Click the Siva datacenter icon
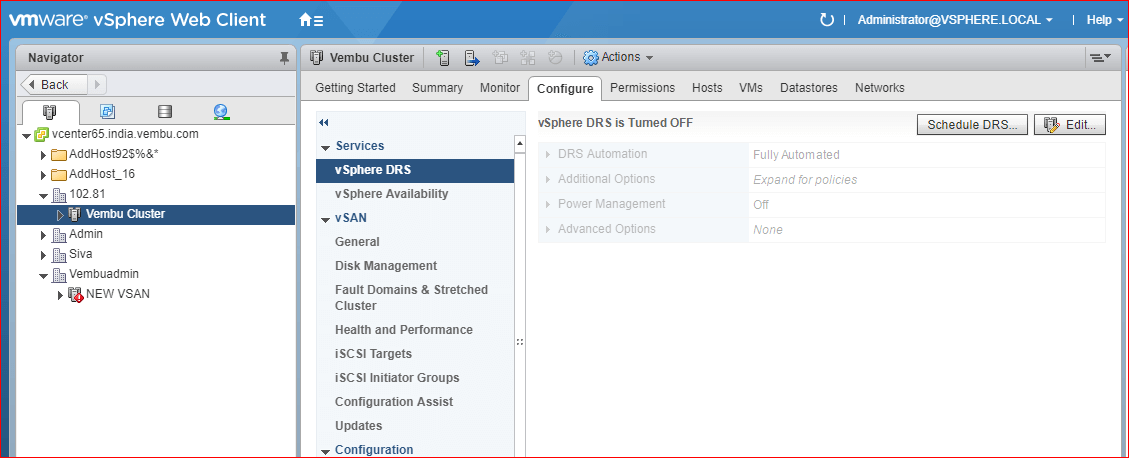The image size is (1129, 458). pyautogui.click(x=60, y=254)
